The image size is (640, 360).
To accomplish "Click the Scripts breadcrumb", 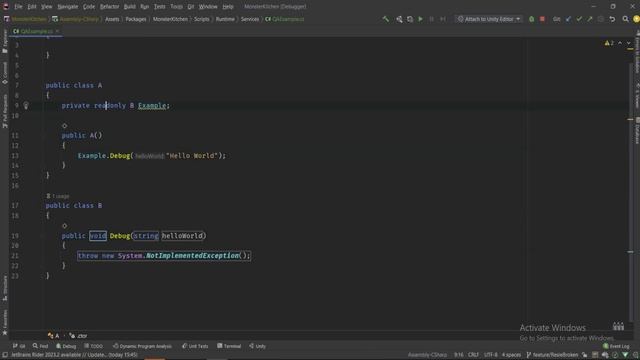I will point(202,19).
